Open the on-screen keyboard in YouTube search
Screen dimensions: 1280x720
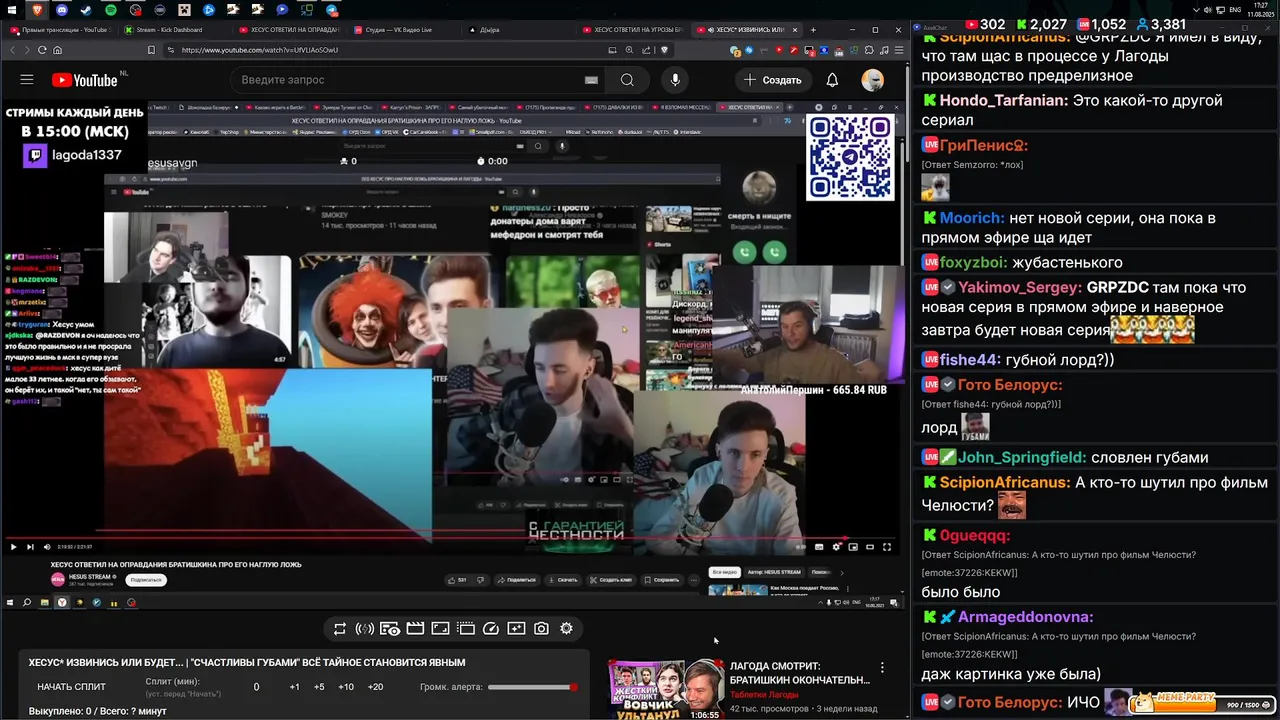(591, 80)
